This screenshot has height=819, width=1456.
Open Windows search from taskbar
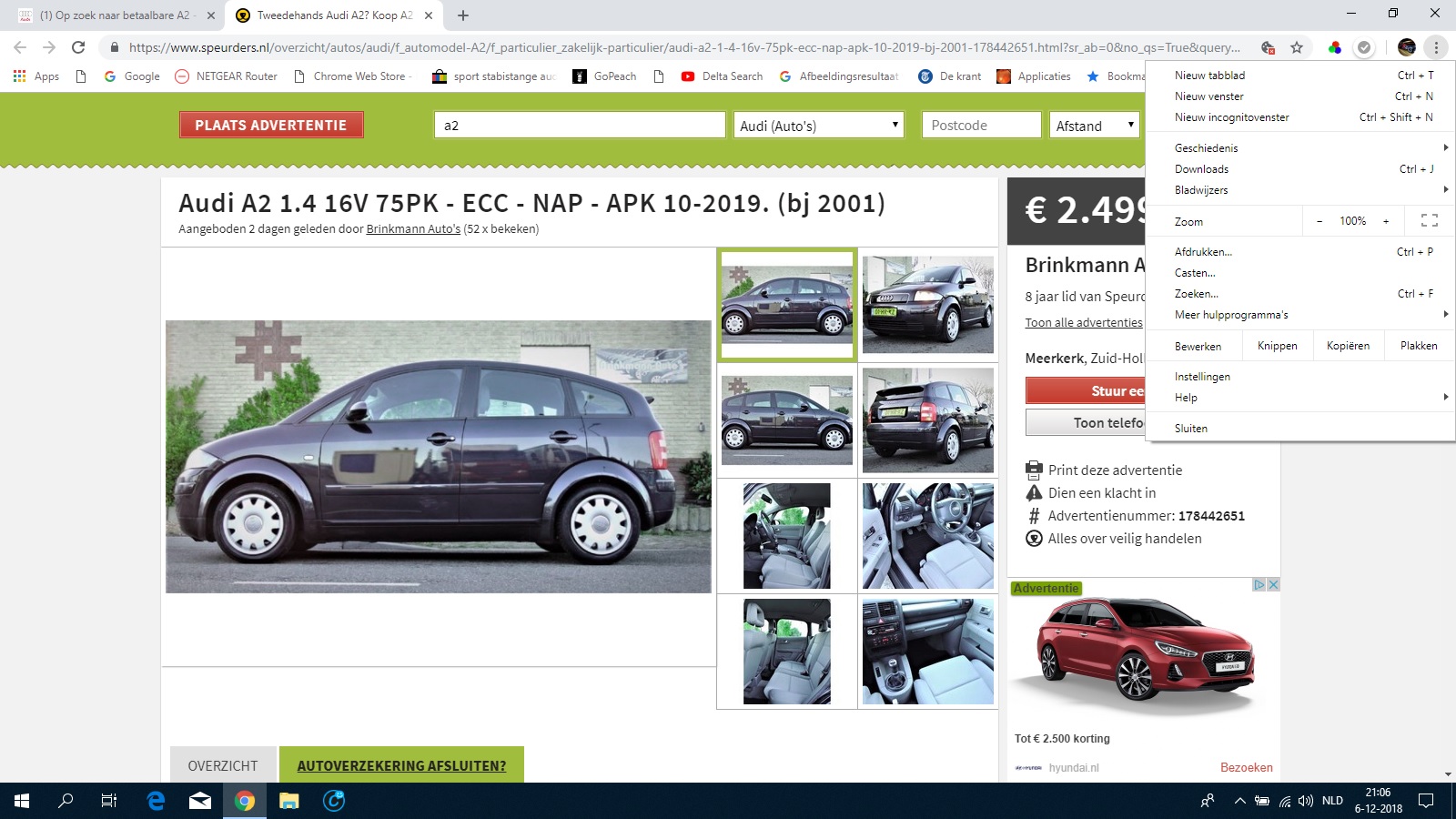(66, 801)
